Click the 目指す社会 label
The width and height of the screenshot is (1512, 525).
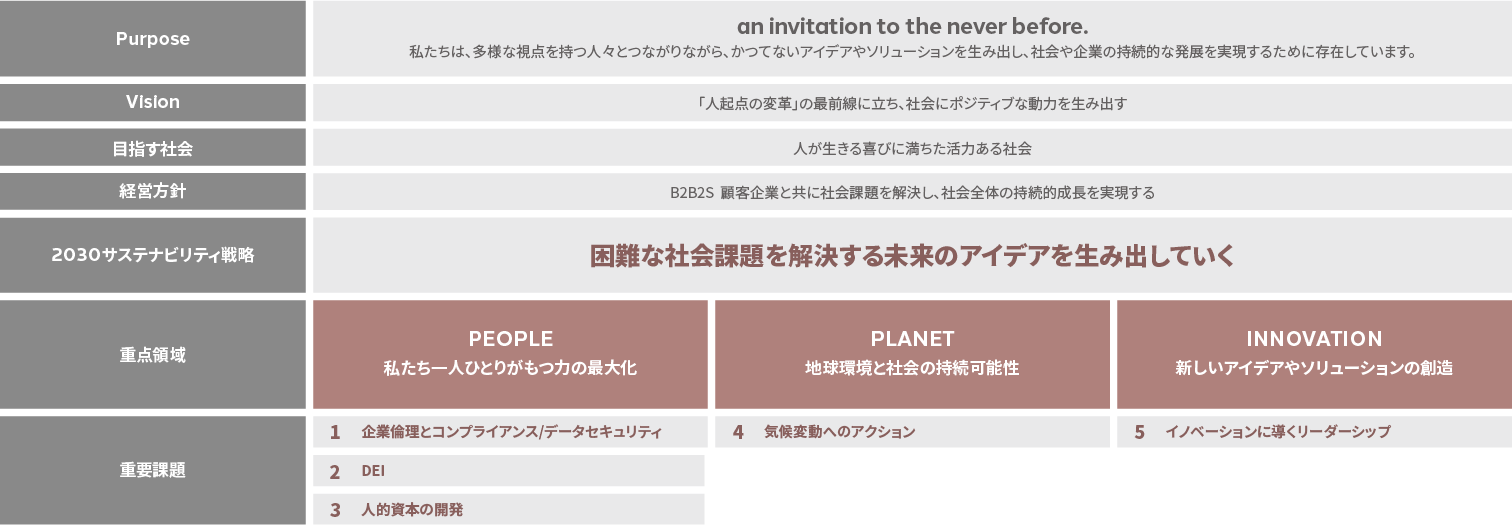152,148
